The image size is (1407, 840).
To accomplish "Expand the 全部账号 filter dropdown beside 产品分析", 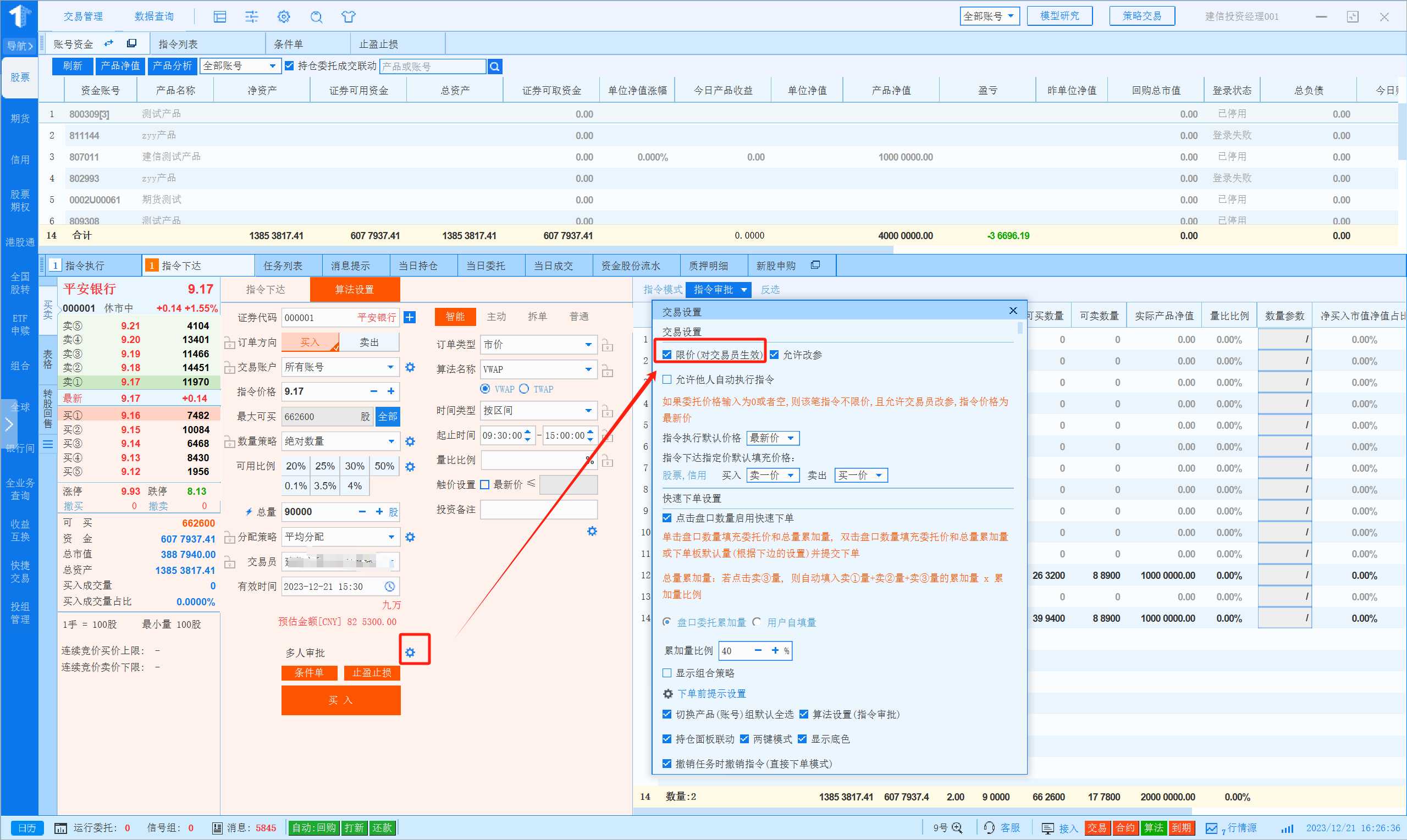I will click(240, 66).
